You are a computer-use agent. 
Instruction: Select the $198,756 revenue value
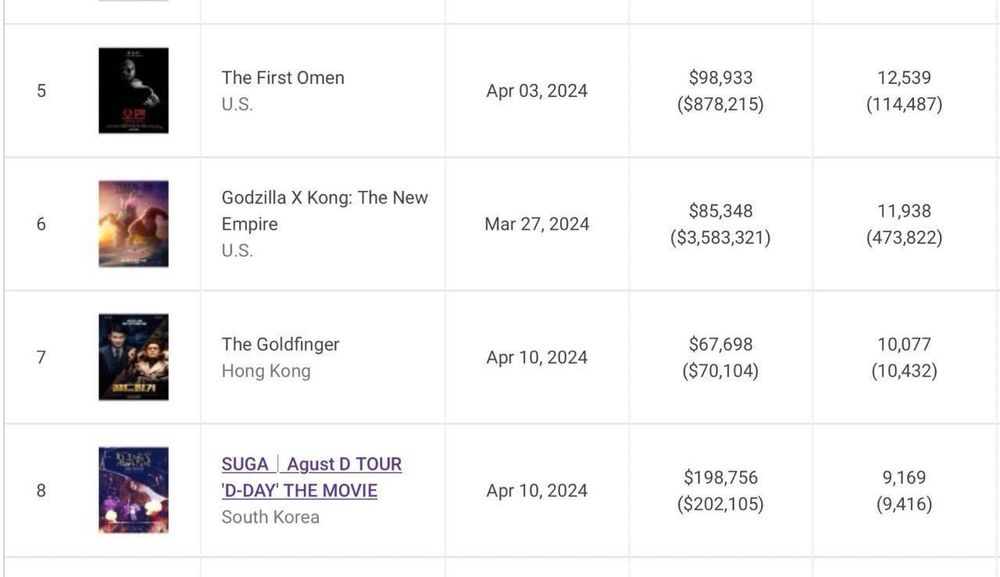coord(720,477)
